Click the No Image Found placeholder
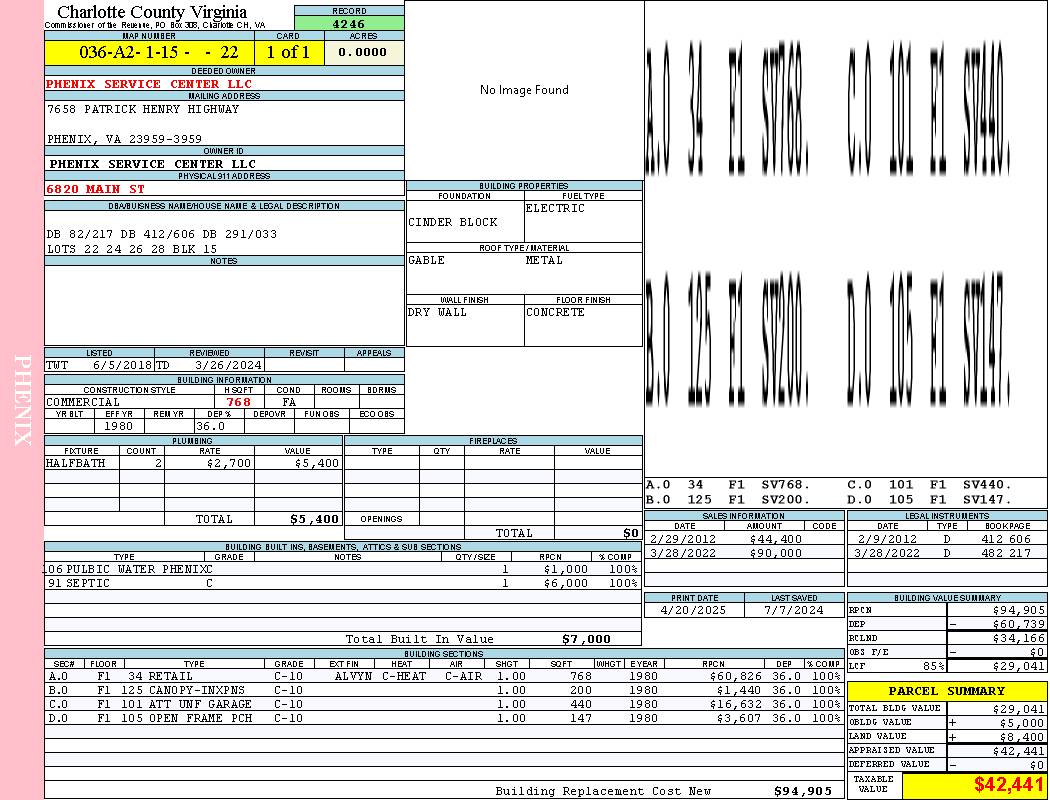The image size is (1050, 800). (x=524, y=90)
